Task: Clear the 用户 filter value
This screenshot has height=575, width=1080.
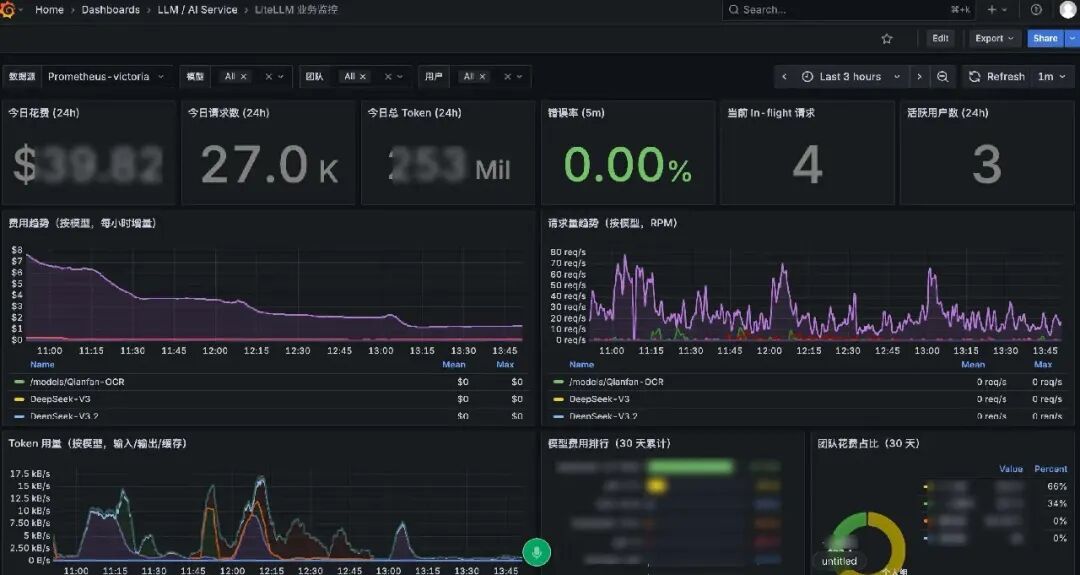Action: (x=508, y=76)
